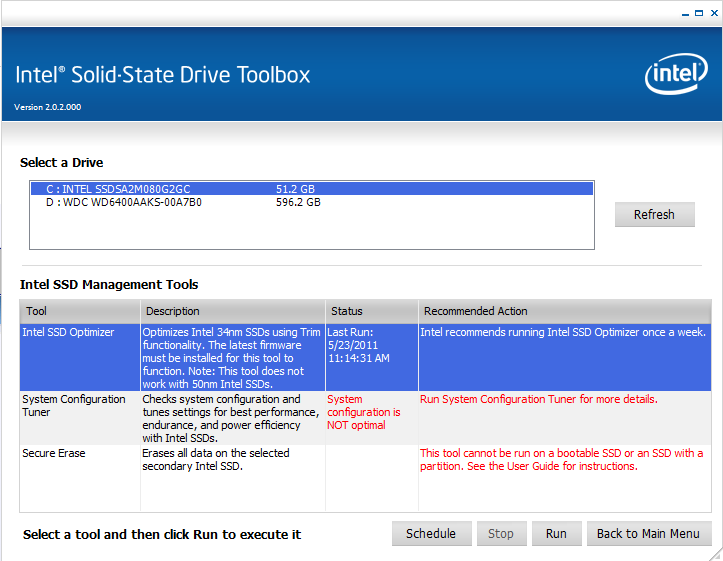This screenshot has height=561, width=723.
Task: Open the Schedule dialog
Action: click(x=431, y=534)
